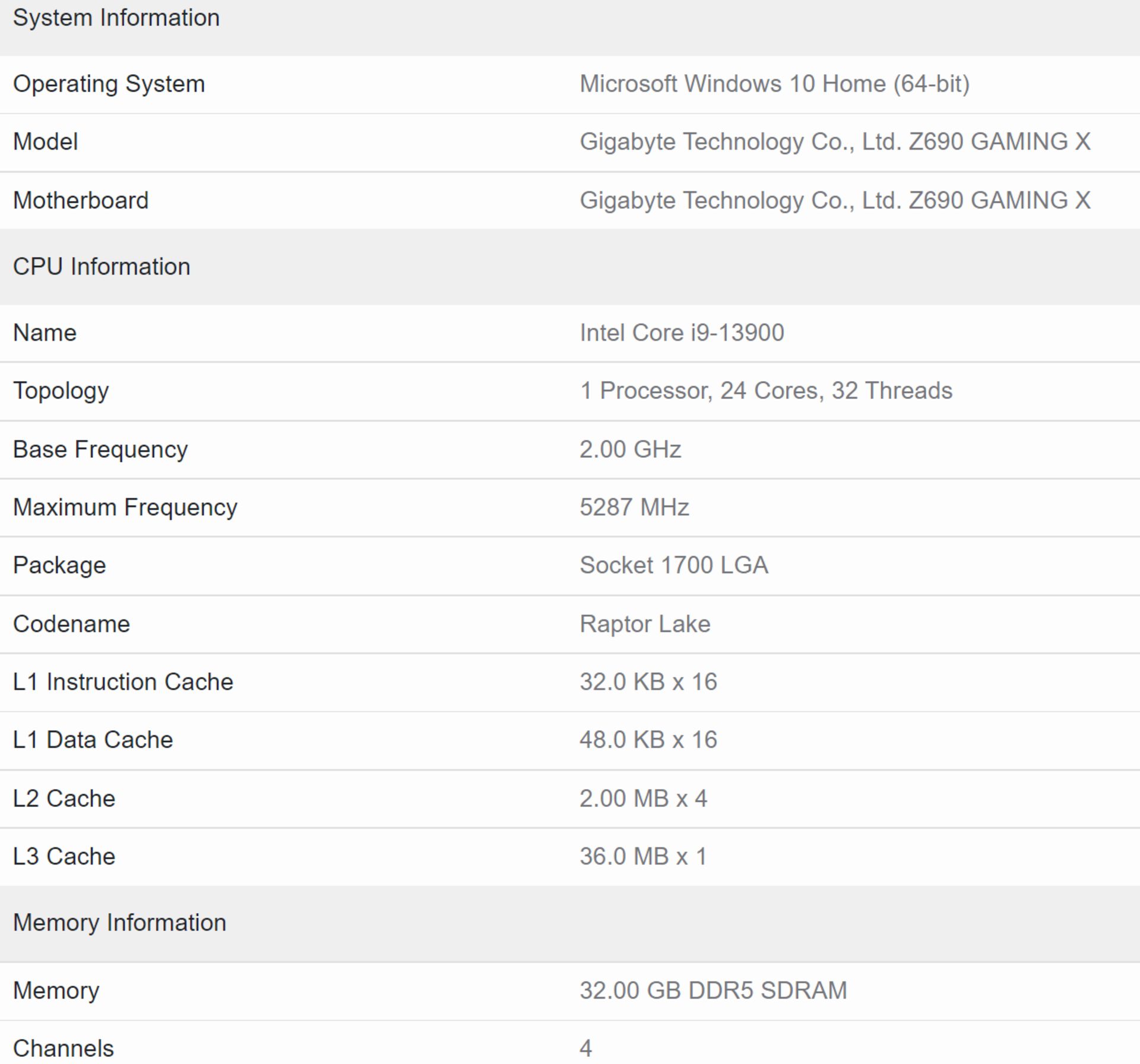This screenshot has width=1140, height=1064.
Task: Click the L1 Instruction Cache row label
Action: pyautogui.click(x=123, y=682)
